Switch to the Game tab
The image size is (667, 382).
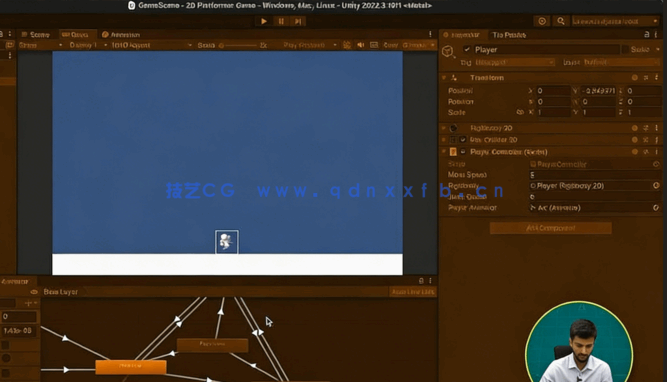click(75, 34)
